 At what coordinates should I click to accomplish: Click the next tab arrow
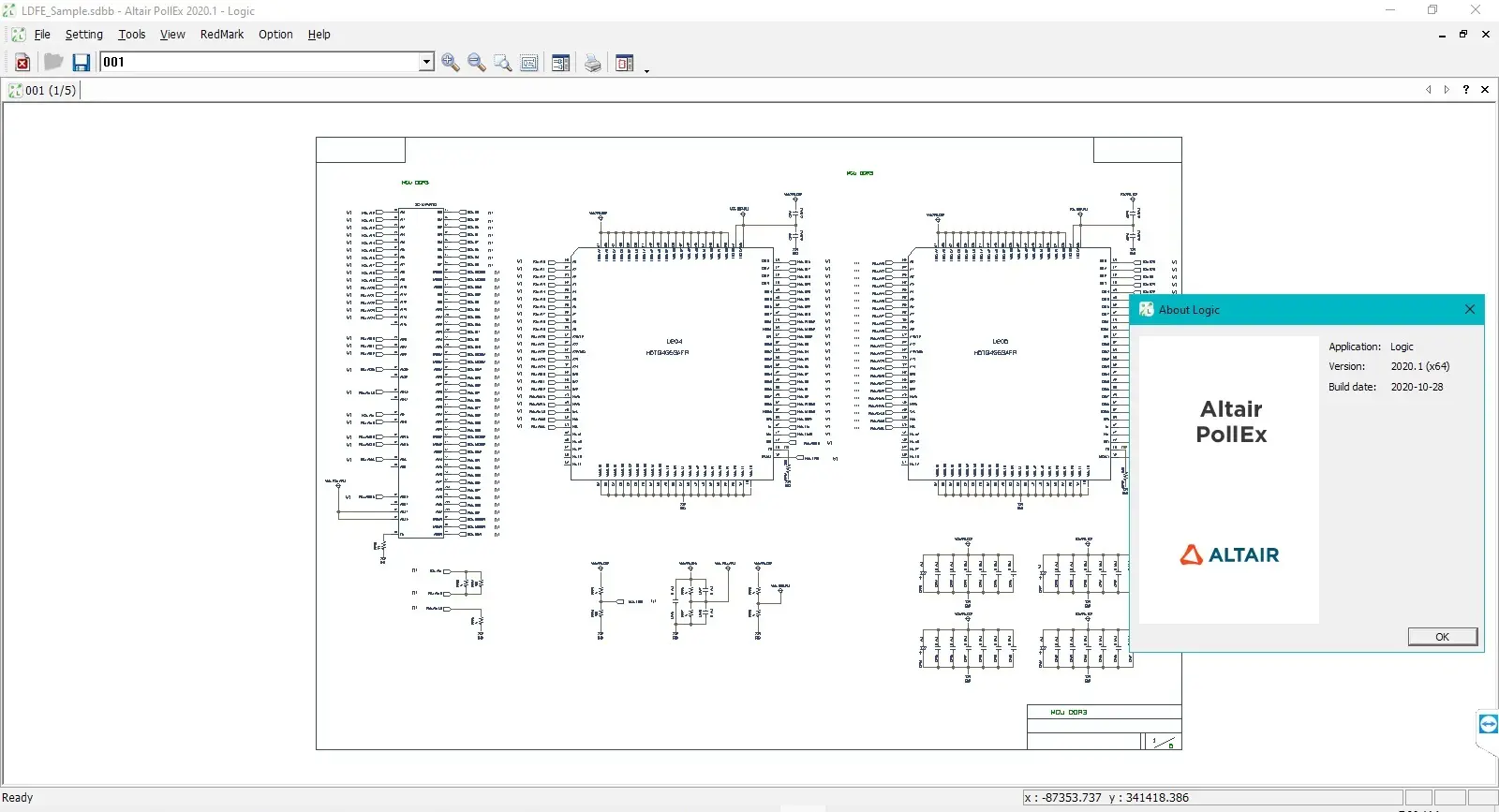[x=1447, y=90]
